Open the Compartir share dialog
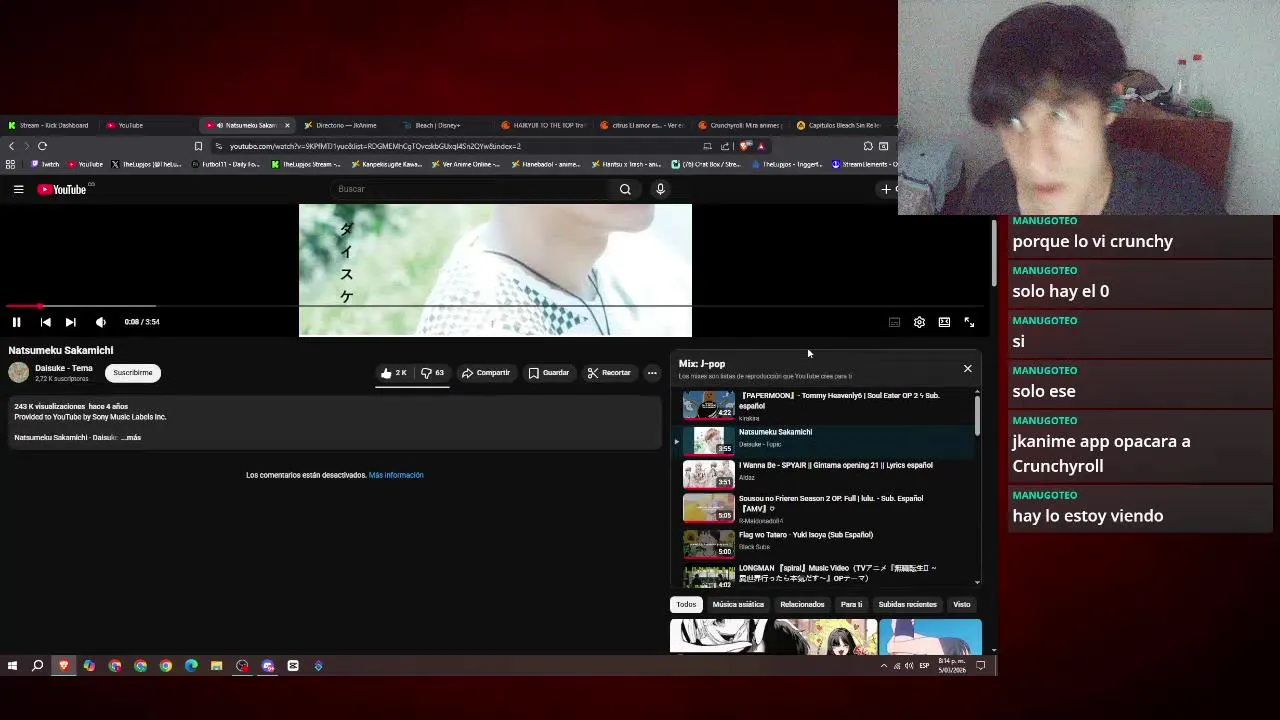1280x720 pixels. 486,373
